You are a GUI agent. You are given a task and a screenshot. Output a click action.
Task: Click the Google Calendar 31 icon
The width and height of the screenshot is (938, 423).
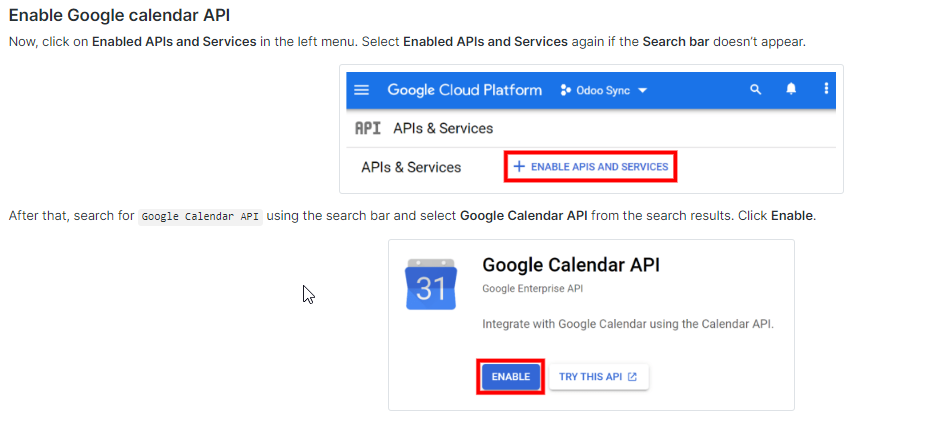tap(431, 284)
